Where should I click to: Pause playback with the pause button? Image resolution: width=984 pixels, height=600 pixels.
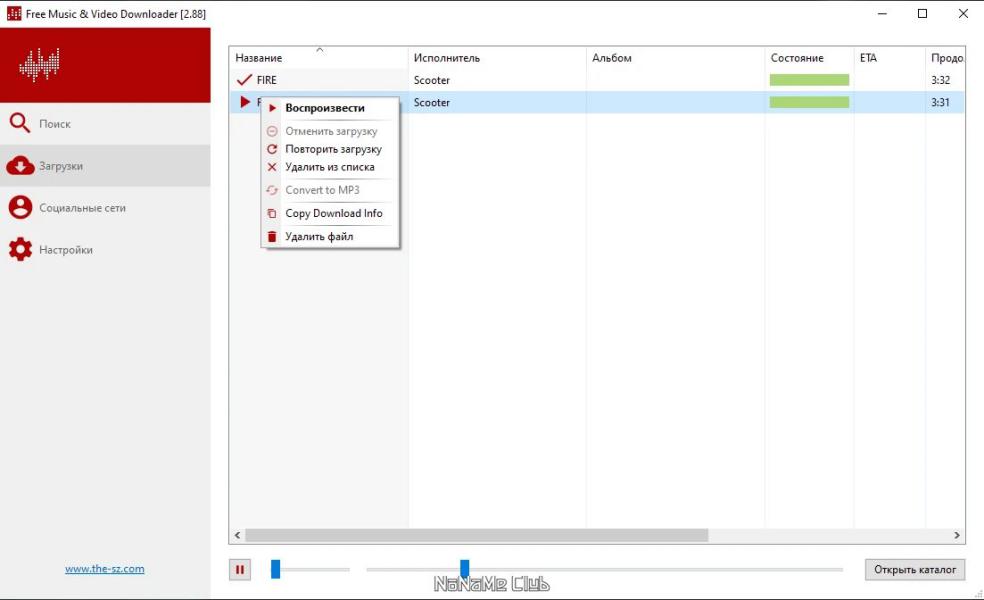click(240, 569)
